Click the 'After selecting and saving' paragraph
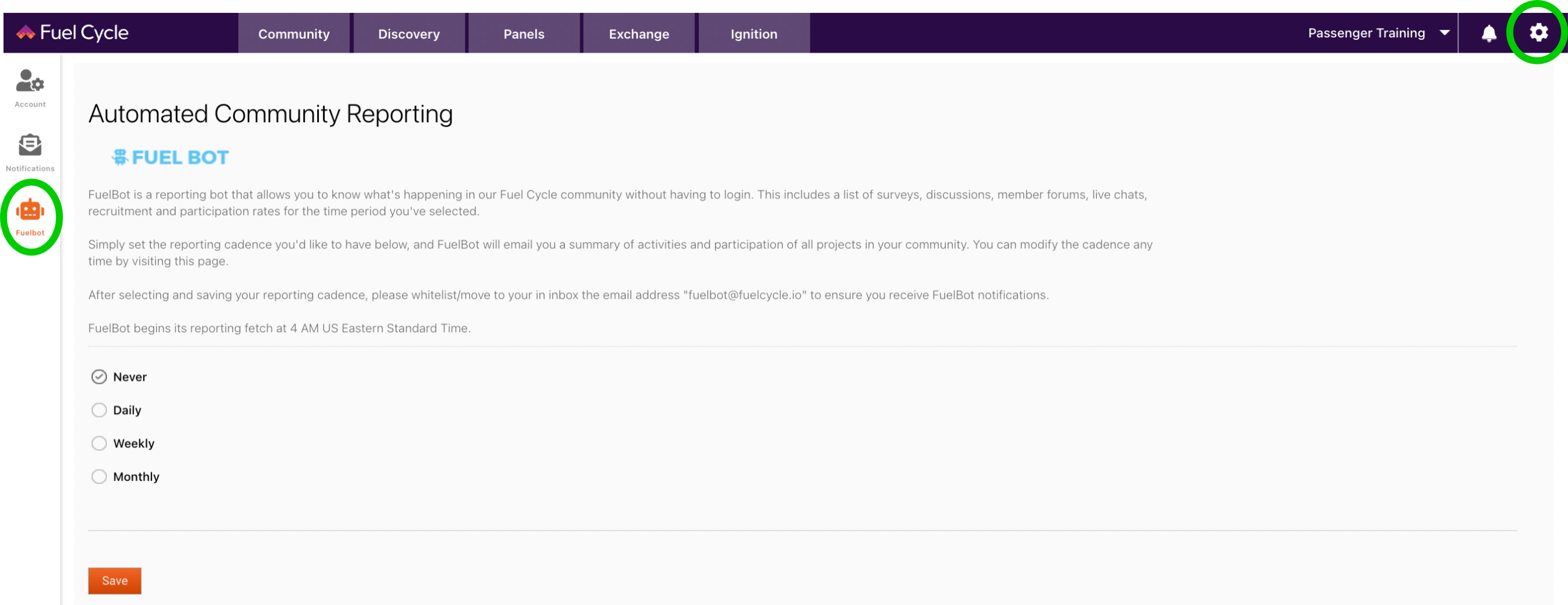The image size is (1568, 605). (x=568, y=295)
